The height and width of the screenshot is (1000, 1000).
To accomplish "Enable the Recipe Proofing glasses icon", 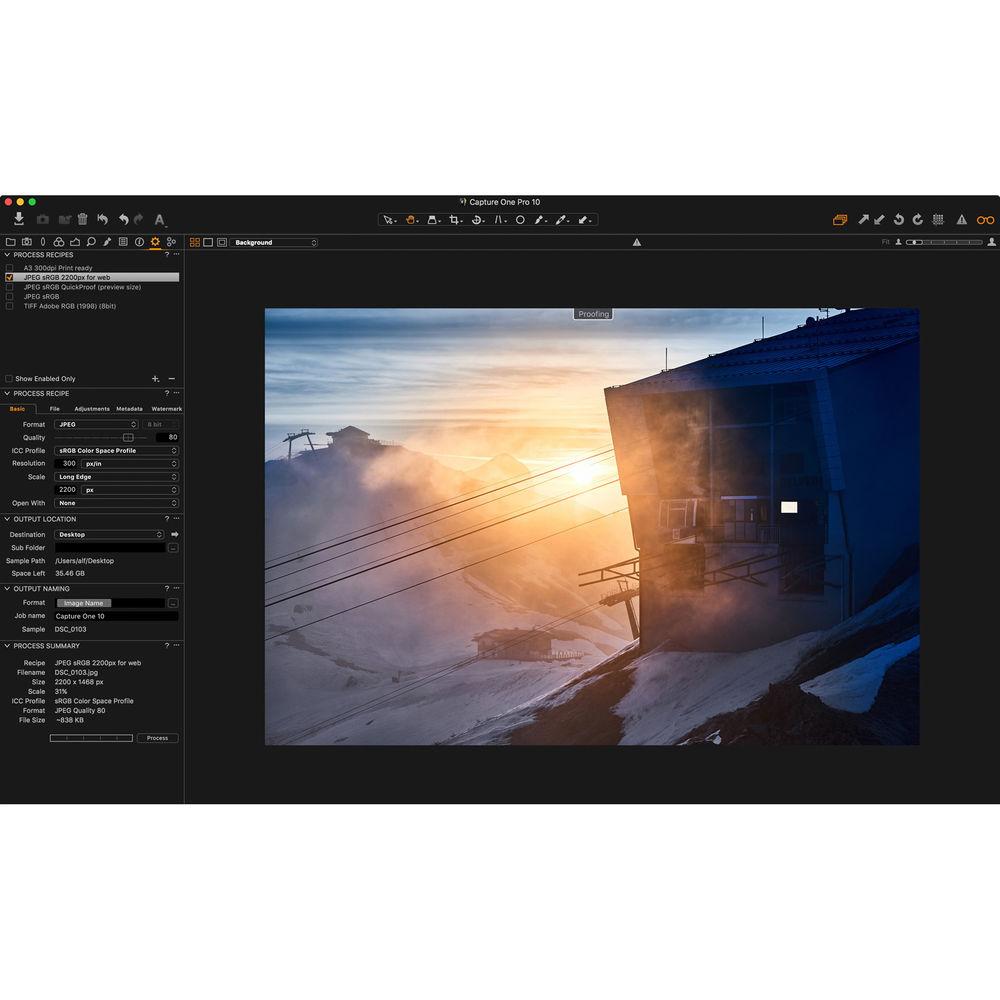I will 985,218.
